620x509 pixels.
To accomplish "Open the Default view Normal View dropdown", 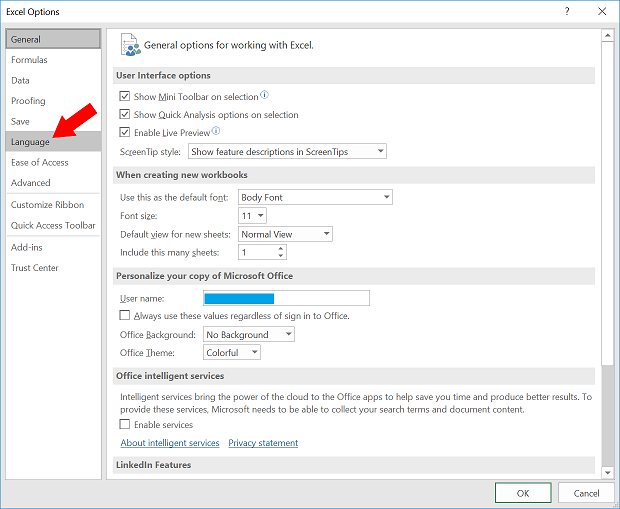I will click(x=285, y=234).
